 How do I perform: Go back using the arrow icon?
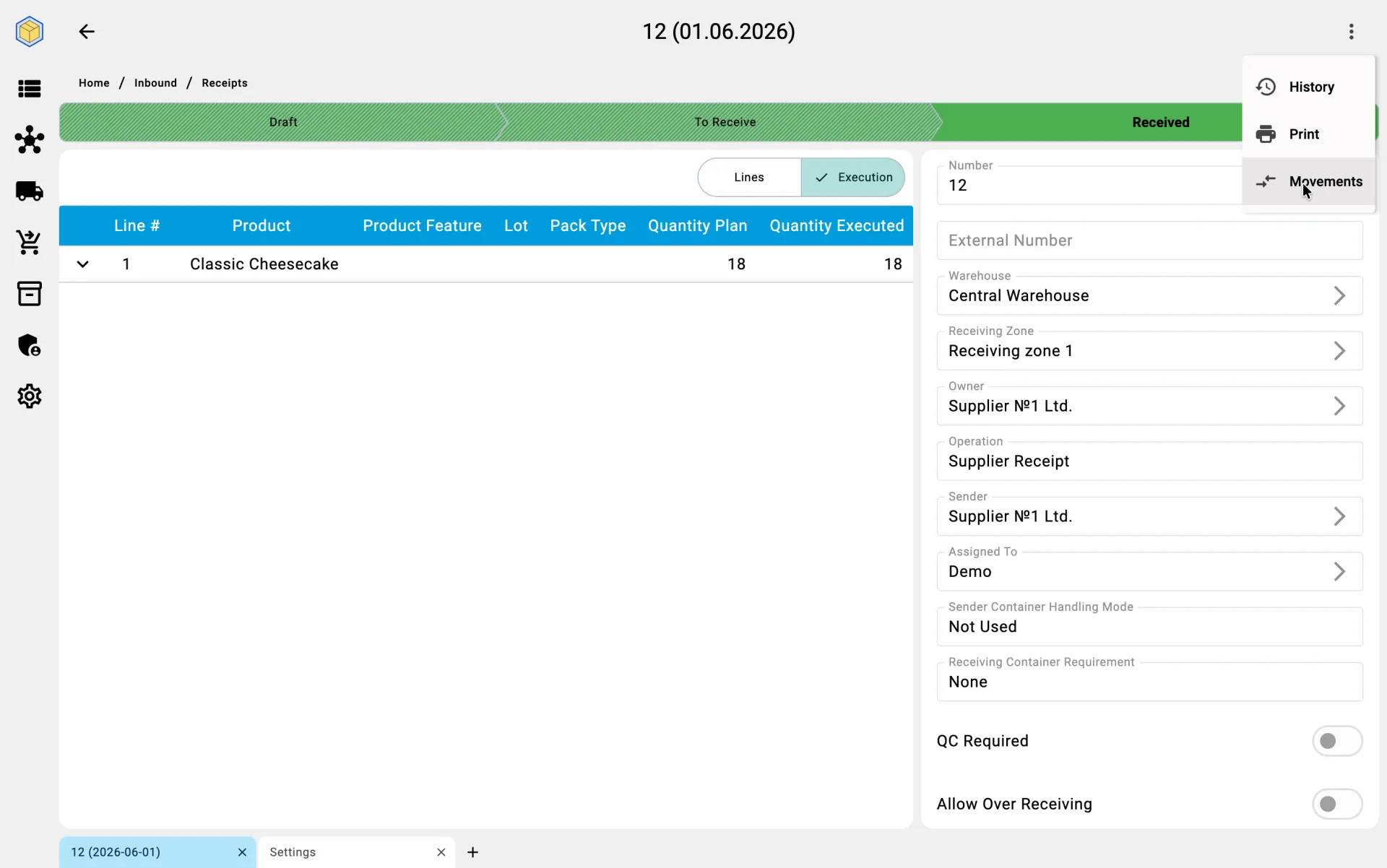click(x=87, y=32)
